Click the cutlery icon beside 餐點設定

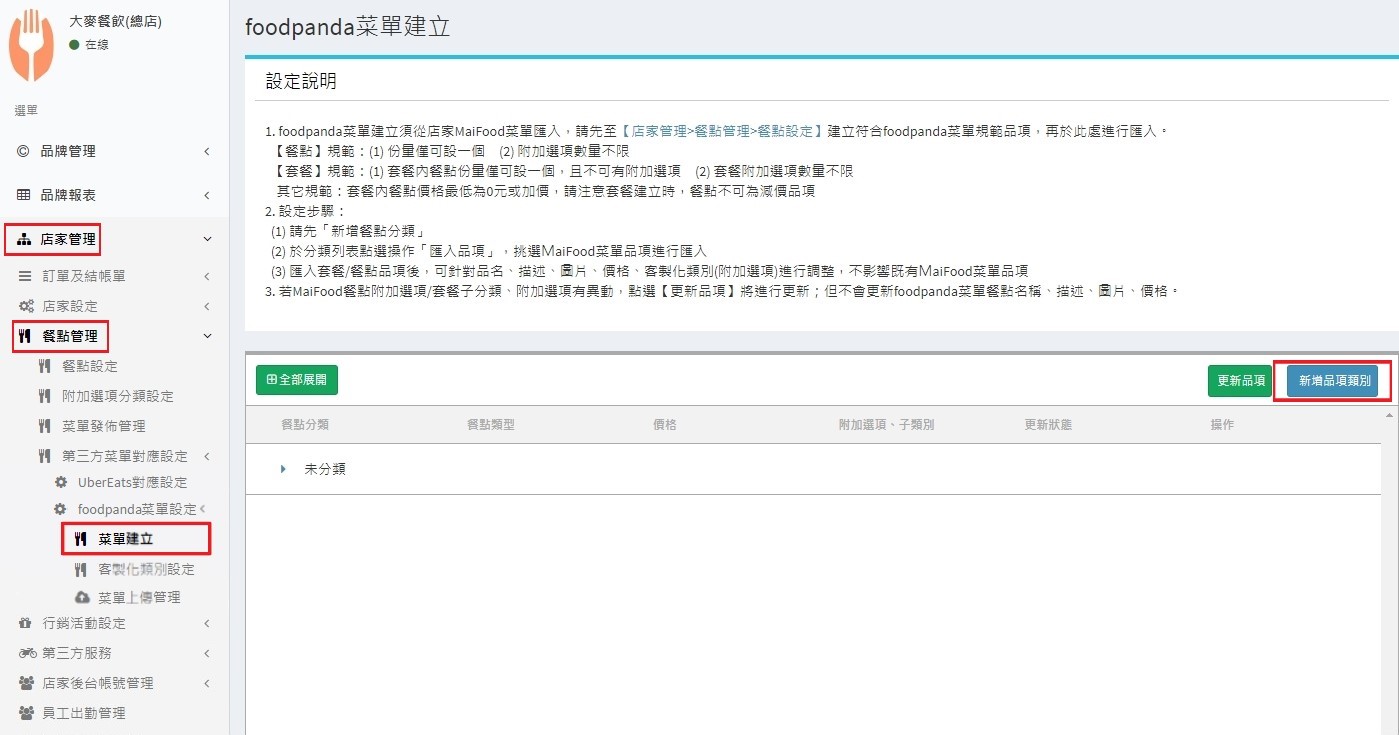(44, 366)
